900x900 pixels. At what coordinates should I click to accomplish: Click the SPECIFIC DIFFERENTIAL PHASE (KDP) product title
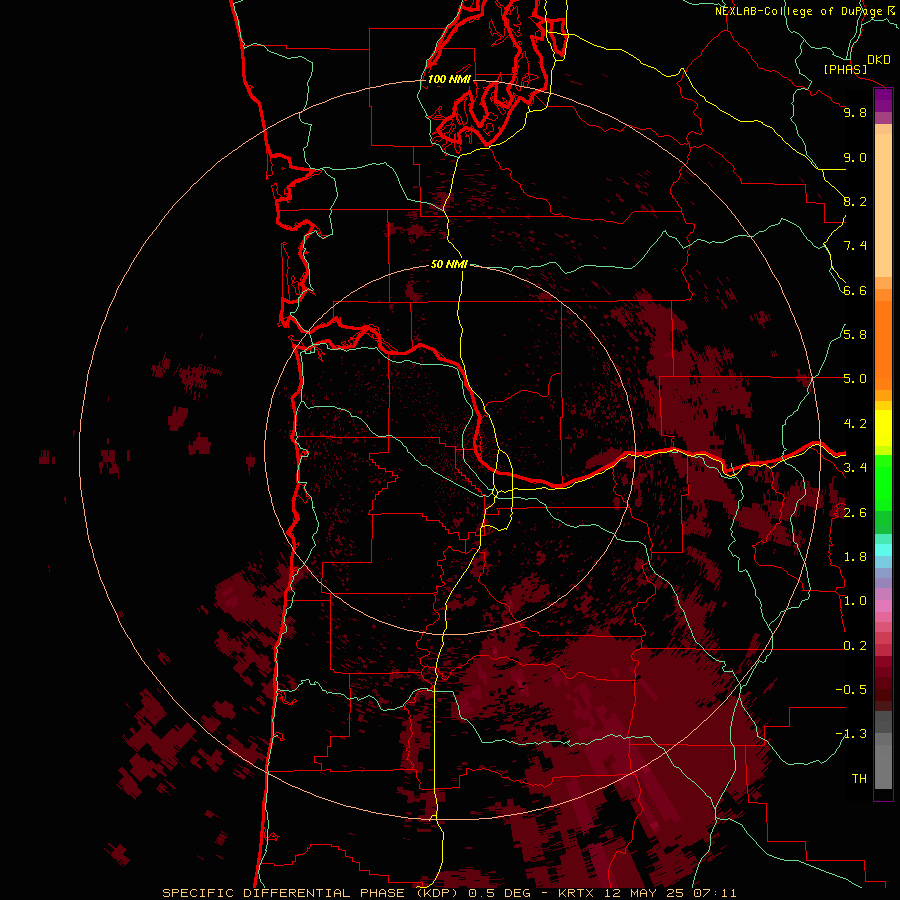(x=311, y=893)
